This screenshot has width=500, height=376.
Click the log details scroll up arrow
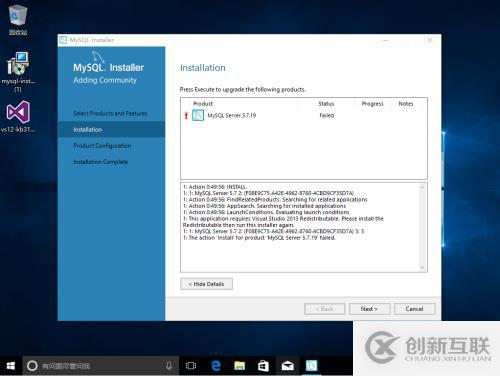click(422, 187)
